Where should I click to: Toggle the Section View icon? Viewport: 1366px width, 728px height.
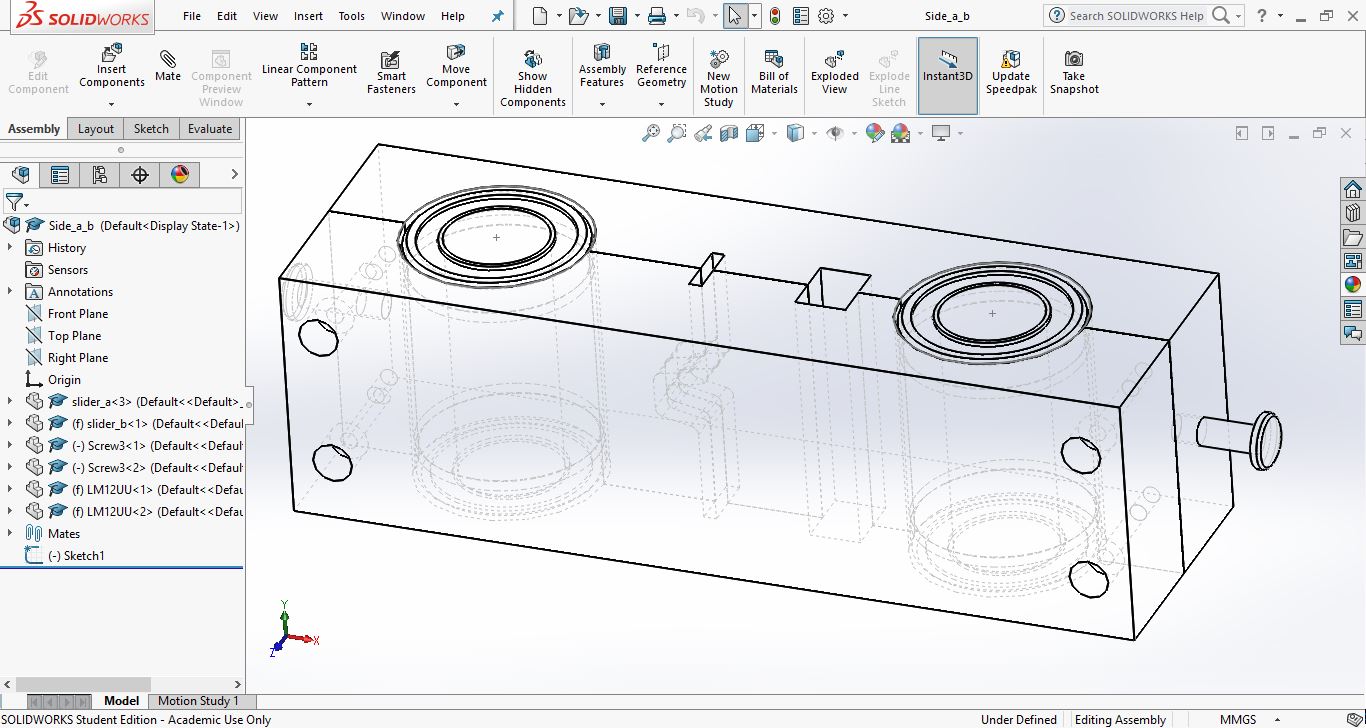tap(728, 133)
